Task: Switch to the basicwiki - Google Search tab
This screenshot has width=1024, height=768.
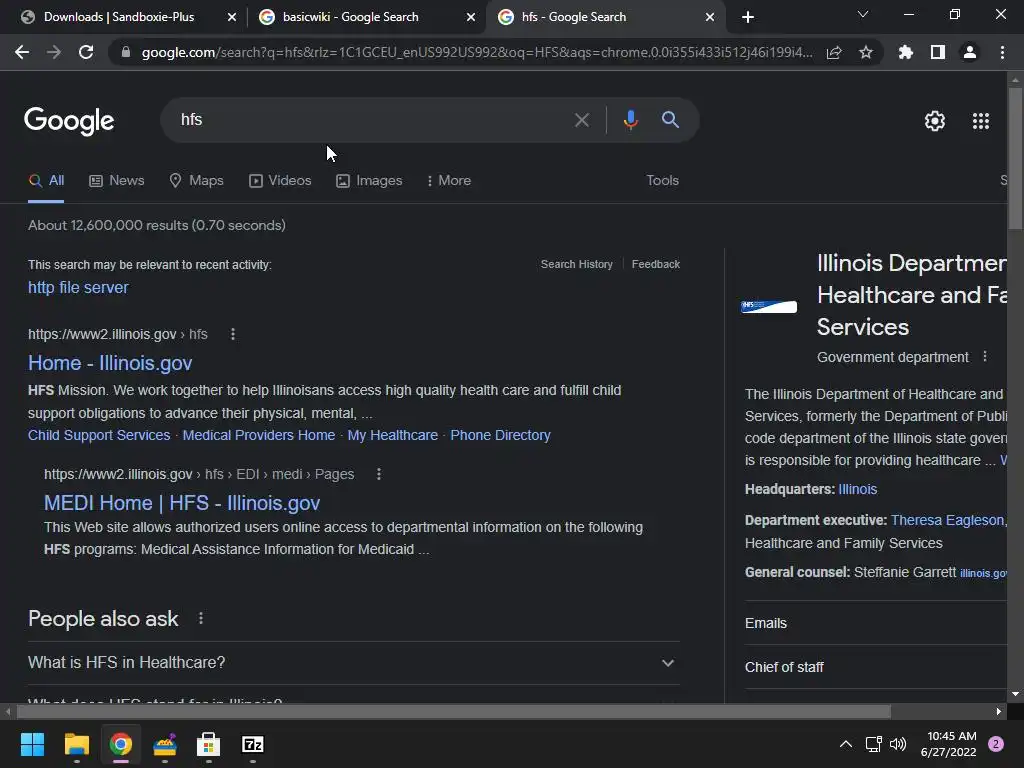Action: [x=351, y=17]
